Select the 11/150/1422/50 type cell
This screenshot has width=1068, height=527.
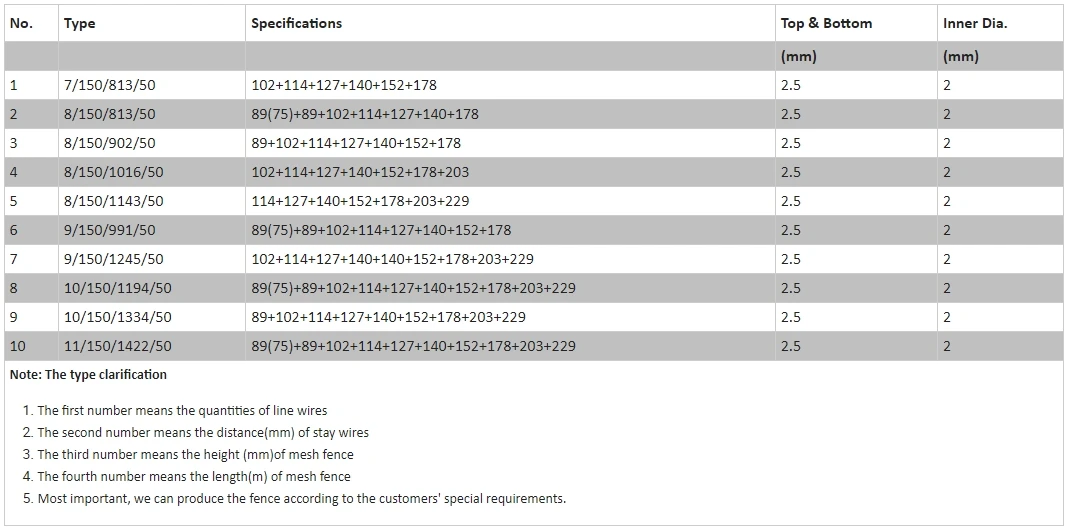(x=117, y=346)
